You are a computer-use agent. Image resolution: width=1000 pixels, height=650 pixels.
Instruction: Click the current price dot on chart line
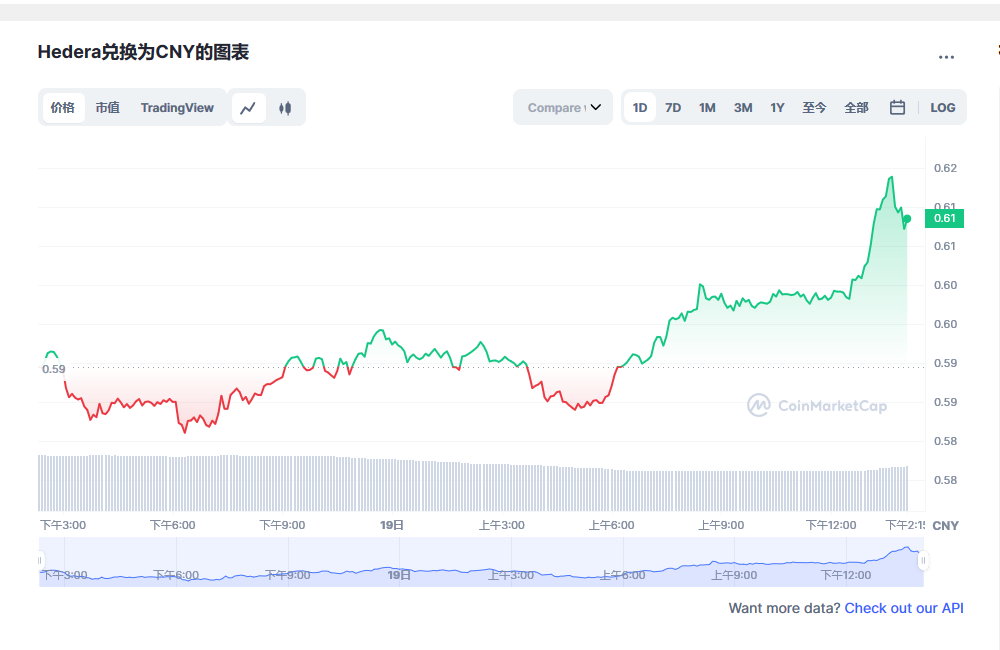pyautogui.click(x=907, y=219)
